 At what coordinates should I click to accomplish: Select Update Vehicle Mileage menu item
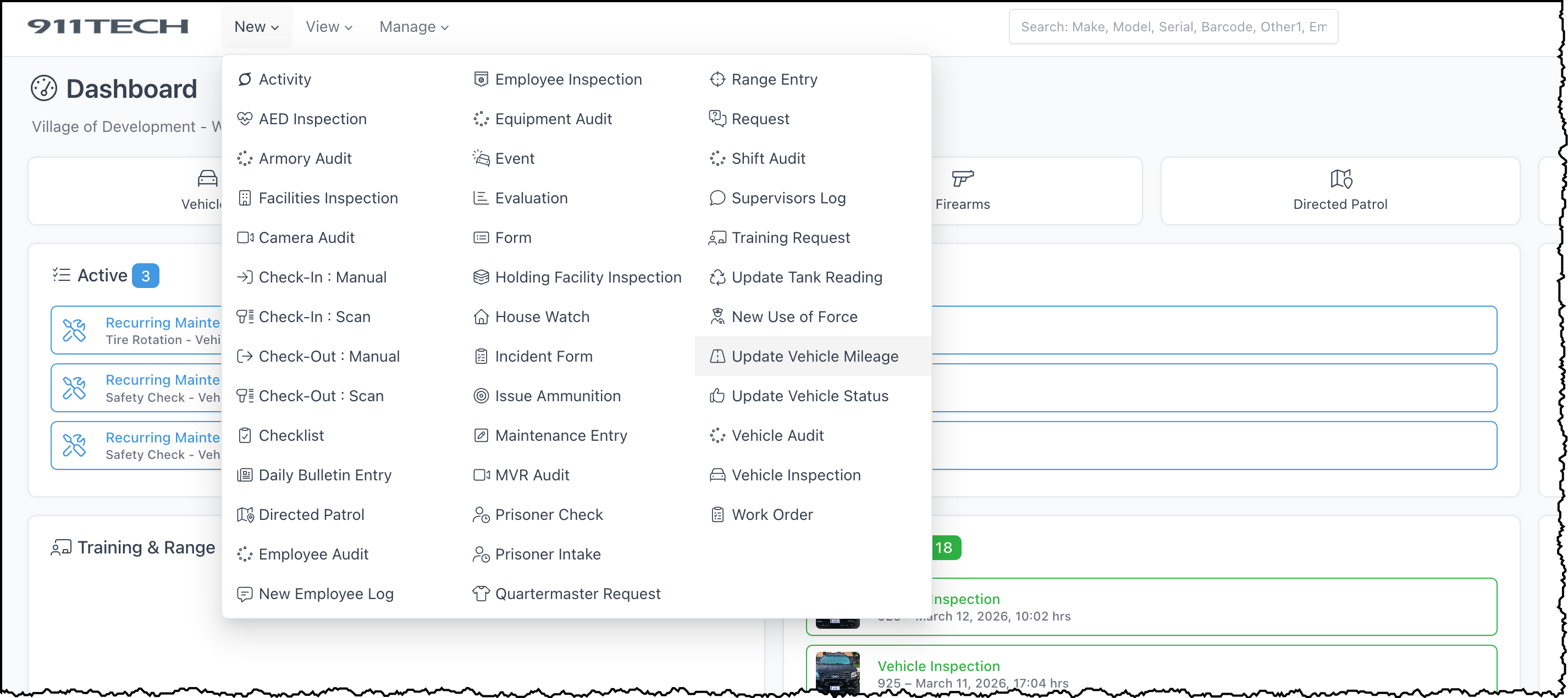tap(814, 356)
